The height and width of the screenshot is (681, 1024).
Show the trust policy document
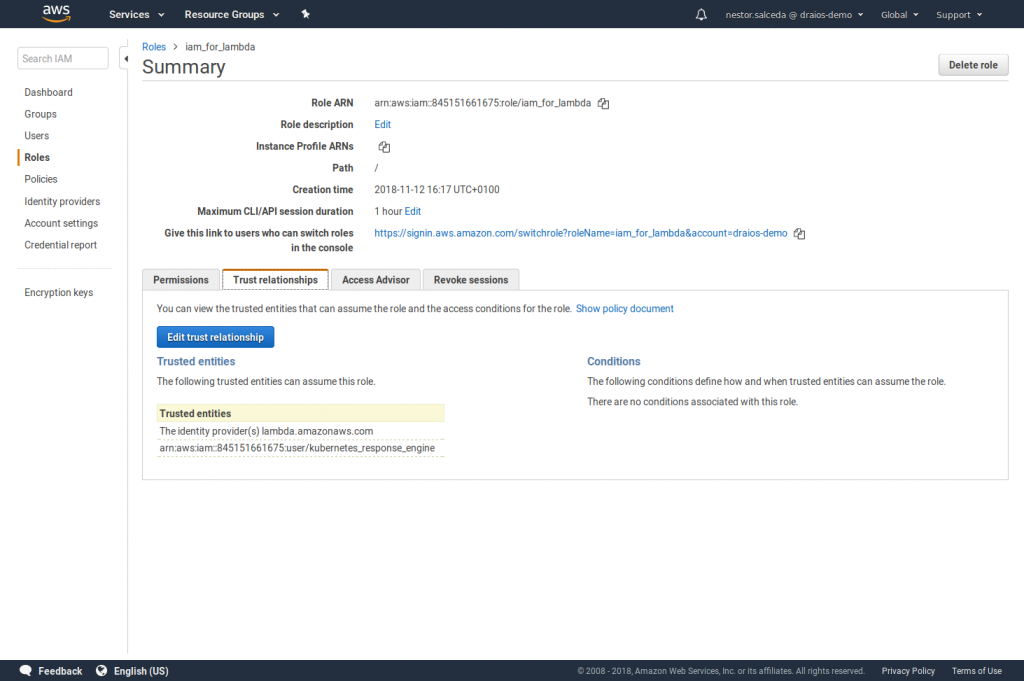point(624,308)
